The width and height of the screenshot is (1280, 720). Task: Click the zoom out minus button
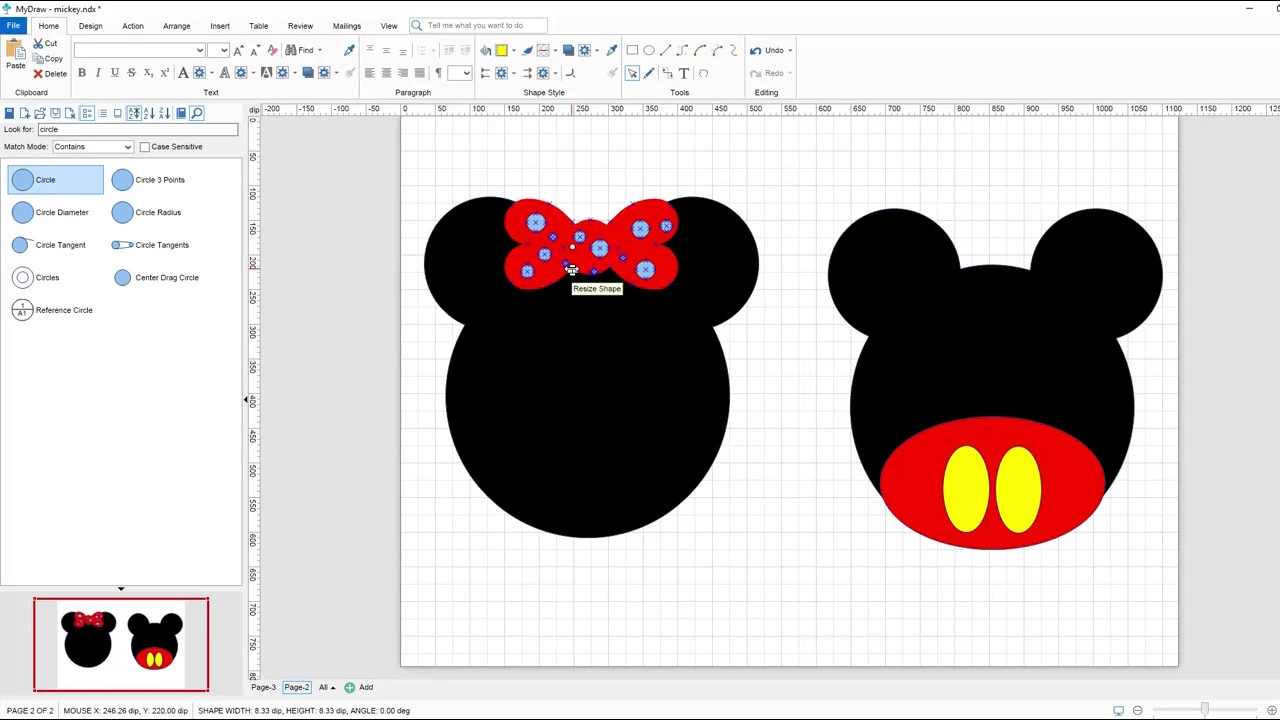(x=1137, y=711)
